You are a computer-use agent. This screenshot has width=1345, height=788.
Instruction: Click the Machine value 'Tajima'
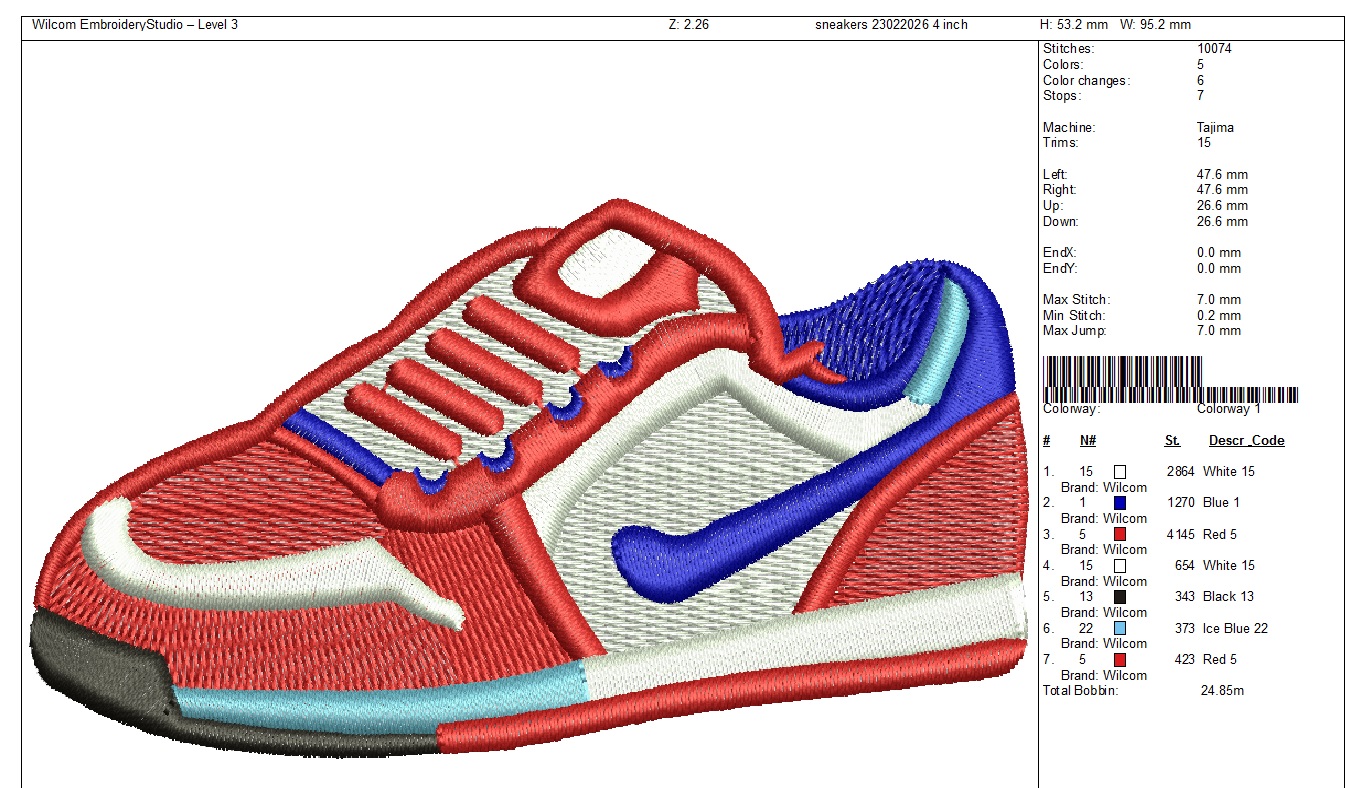coord(1215,128)
